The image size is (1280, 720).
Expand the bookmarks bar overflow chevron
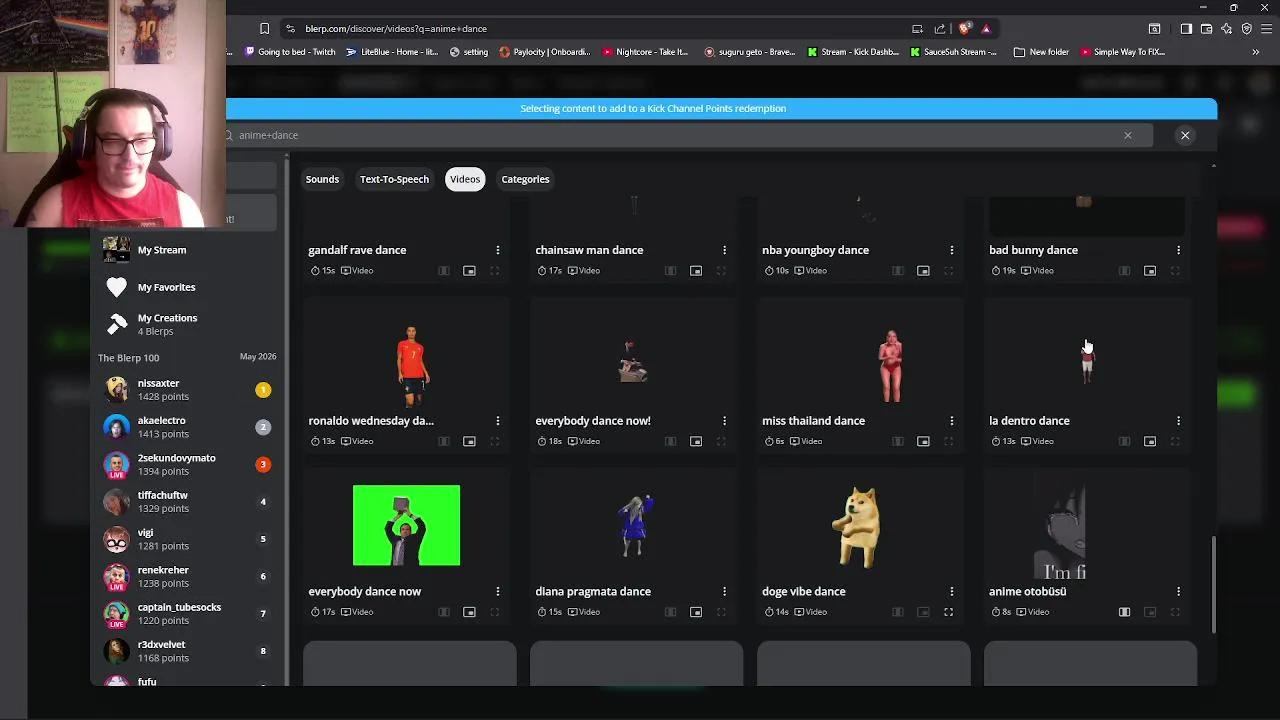click(1255, 52)
